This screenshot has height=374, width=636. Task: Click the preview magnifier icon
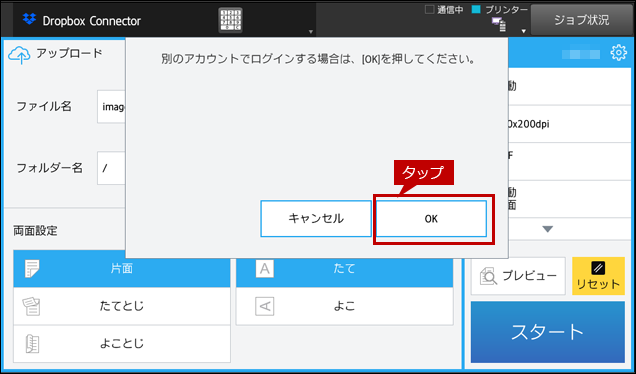pos(488,276)
